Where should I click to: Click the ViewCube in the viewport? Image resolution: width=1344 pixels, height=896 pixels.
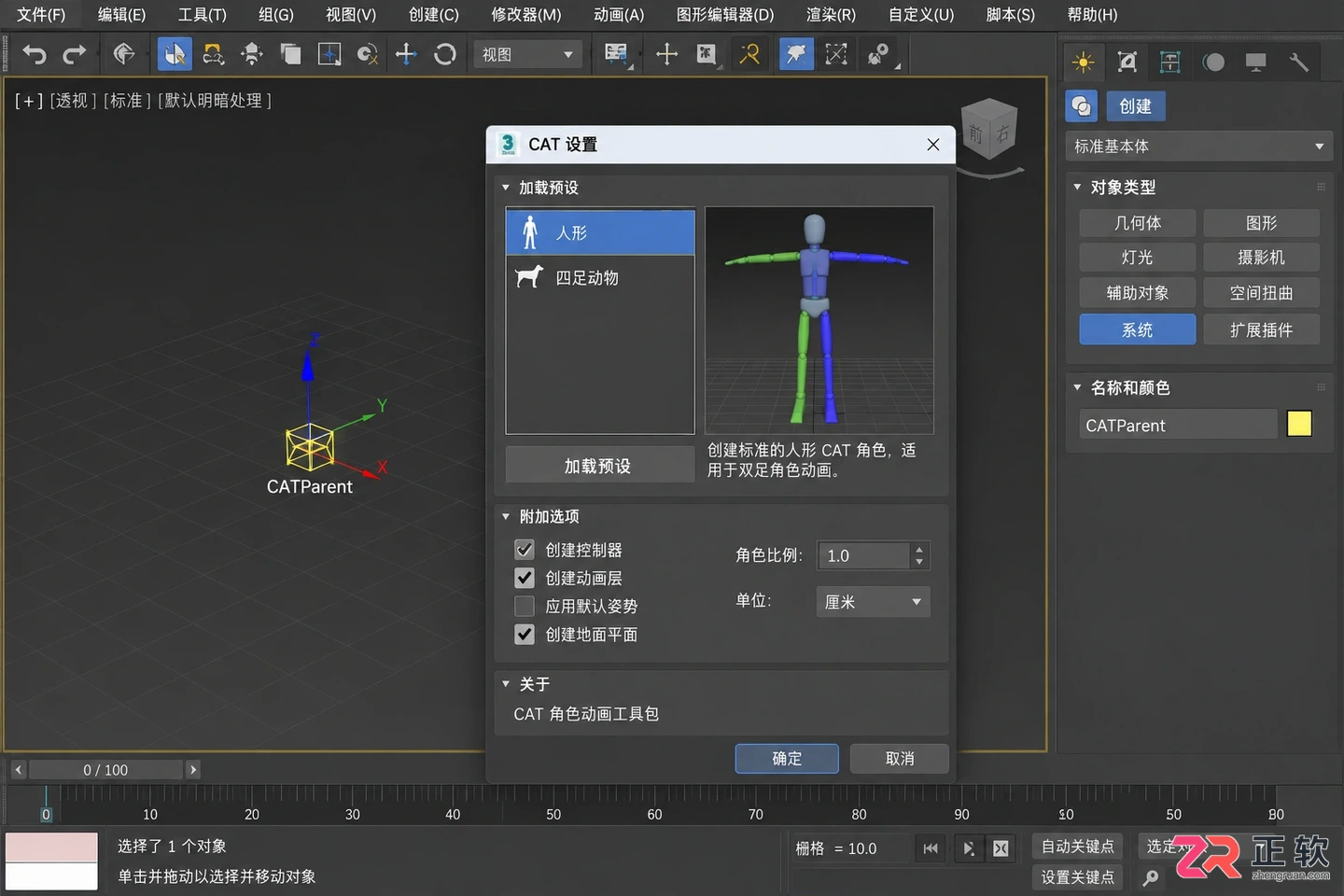click(988, 131)
